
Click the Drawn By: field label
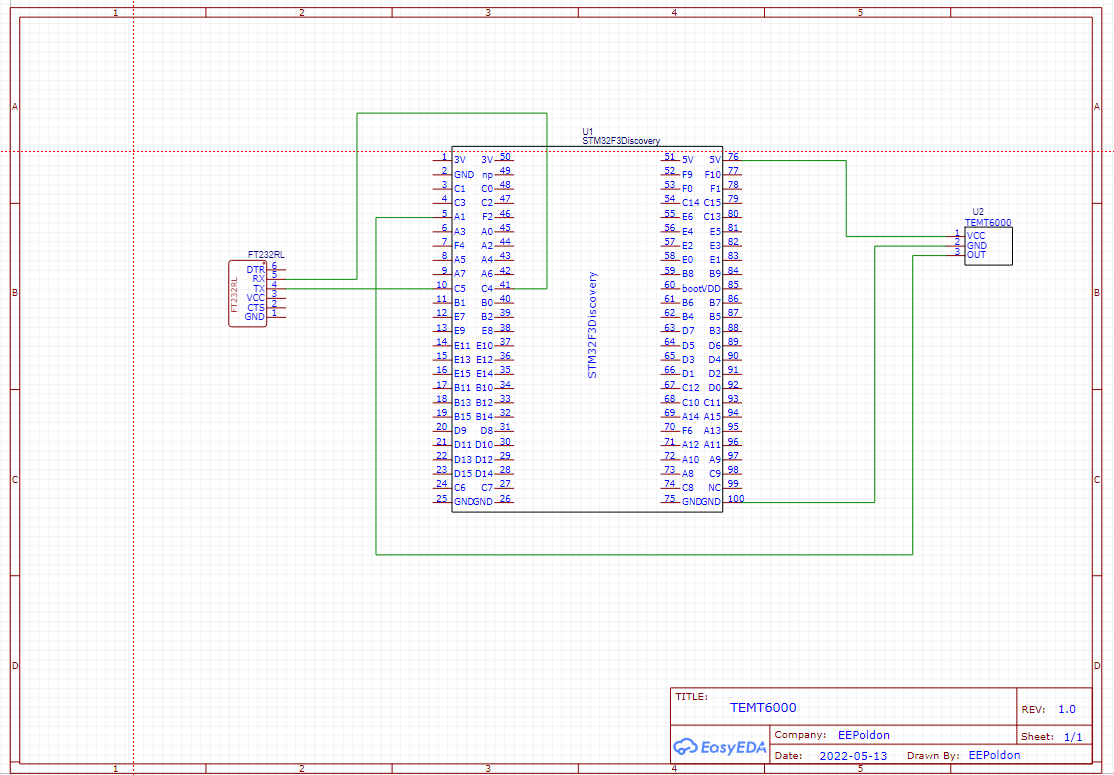tap(934, 755)
